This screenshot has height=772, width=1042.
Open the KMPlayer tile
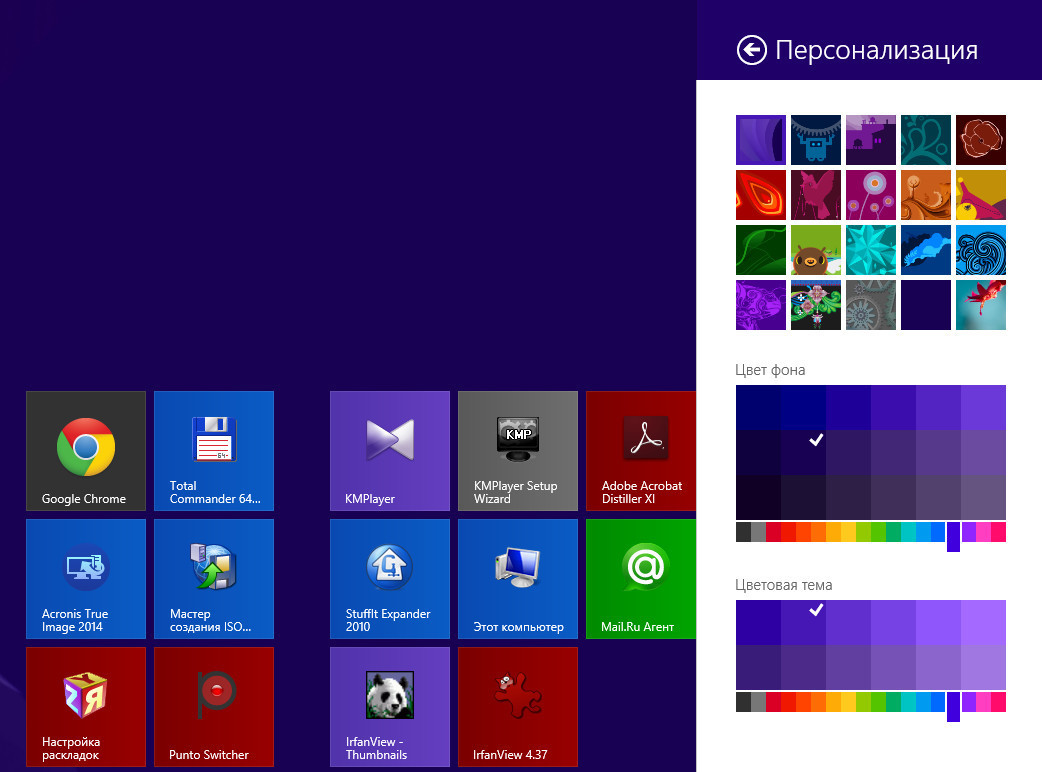[390, 450]
